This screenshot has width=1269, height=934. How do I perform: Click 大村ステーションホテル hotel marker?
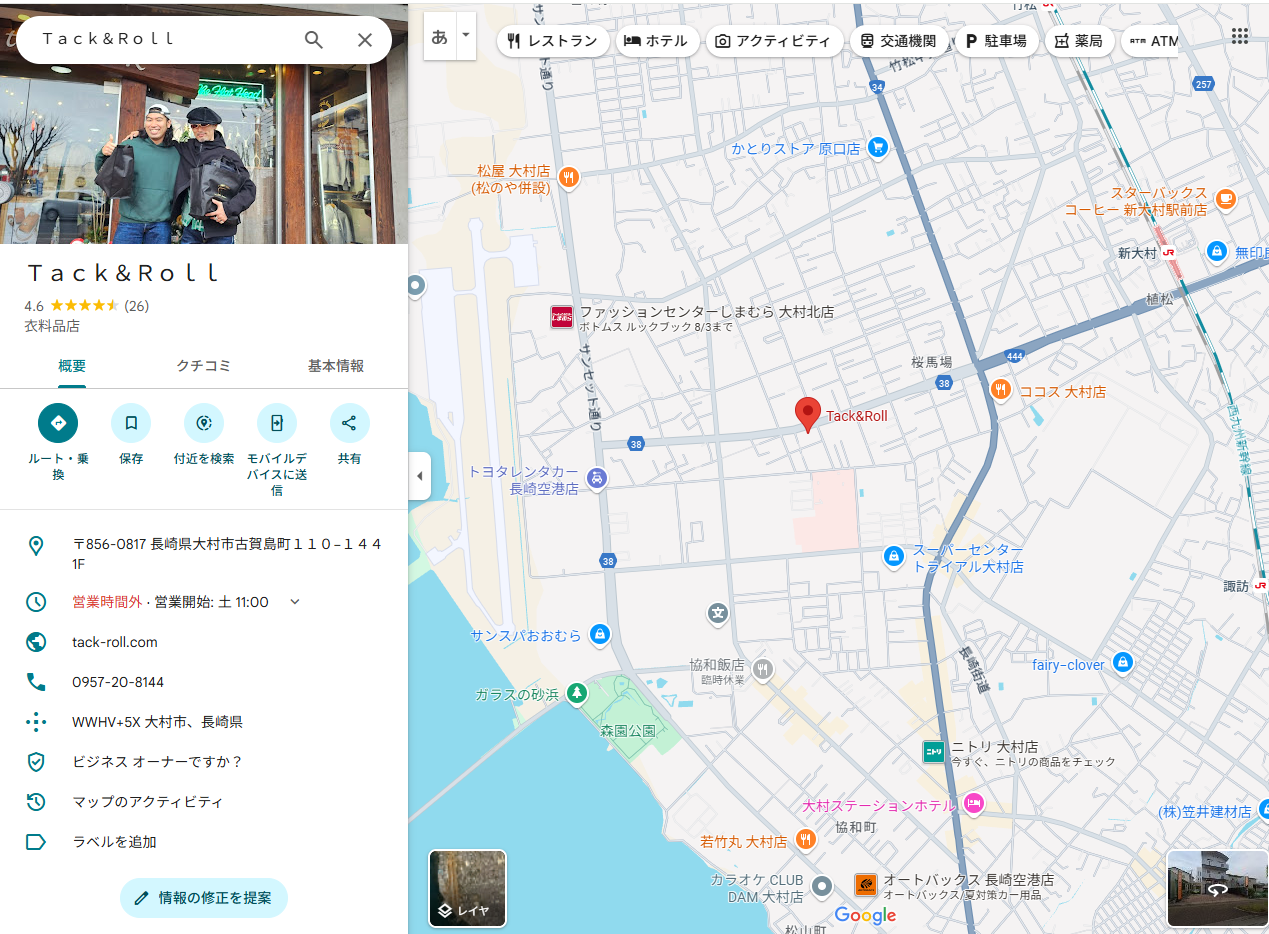coord(973,803)
